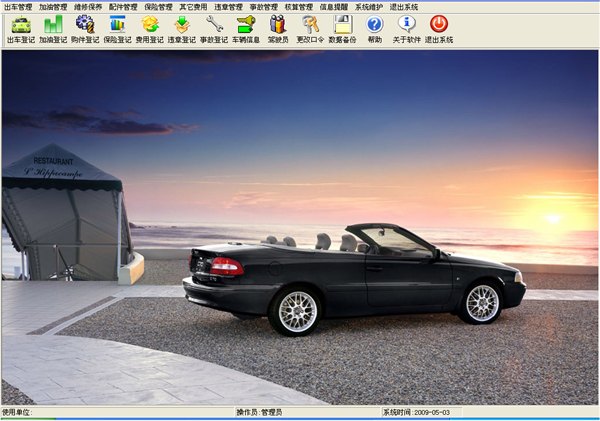Open the 出车登记 car dispatch toolbar icon
The width and height of the screenshot is (600, 421).
pyautogui.click(x=21, y=29)
